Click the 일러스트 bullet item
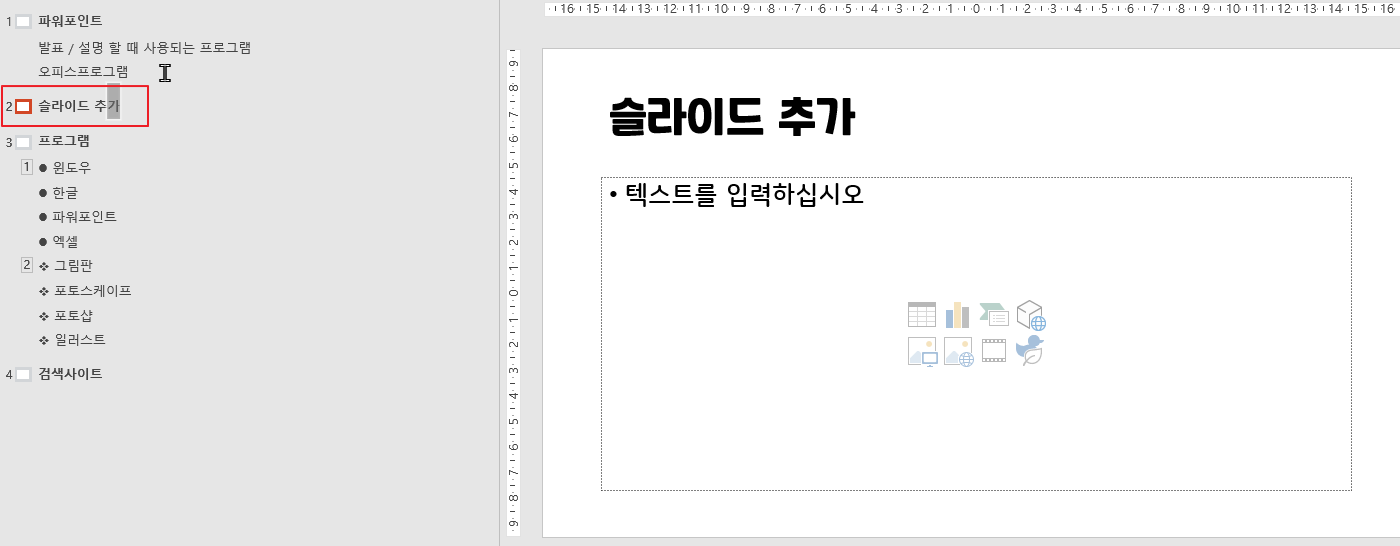Viewport: 1400px width, 546px height. (80, 340)
